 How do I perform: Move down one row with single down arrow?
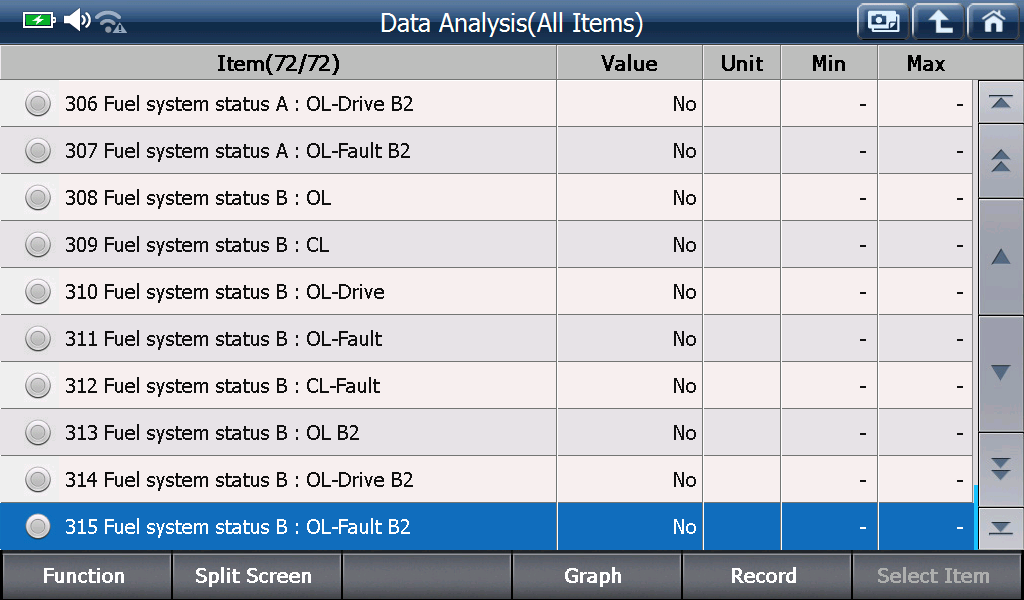[x=1000, y=373]
